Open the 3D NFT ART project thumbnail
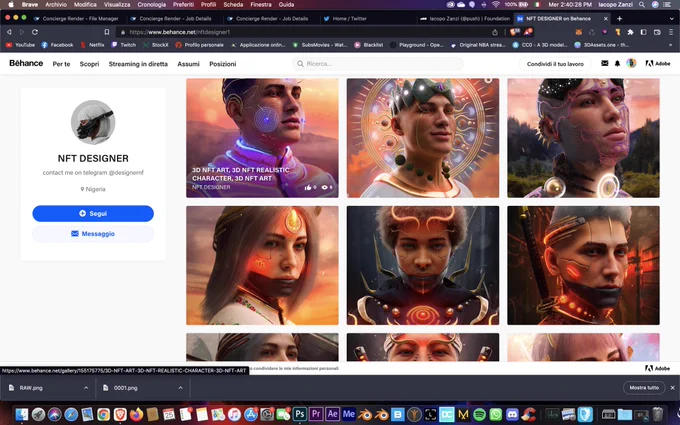Image resolution: width=680 pixels, height=425 pixels. (262, 138)
